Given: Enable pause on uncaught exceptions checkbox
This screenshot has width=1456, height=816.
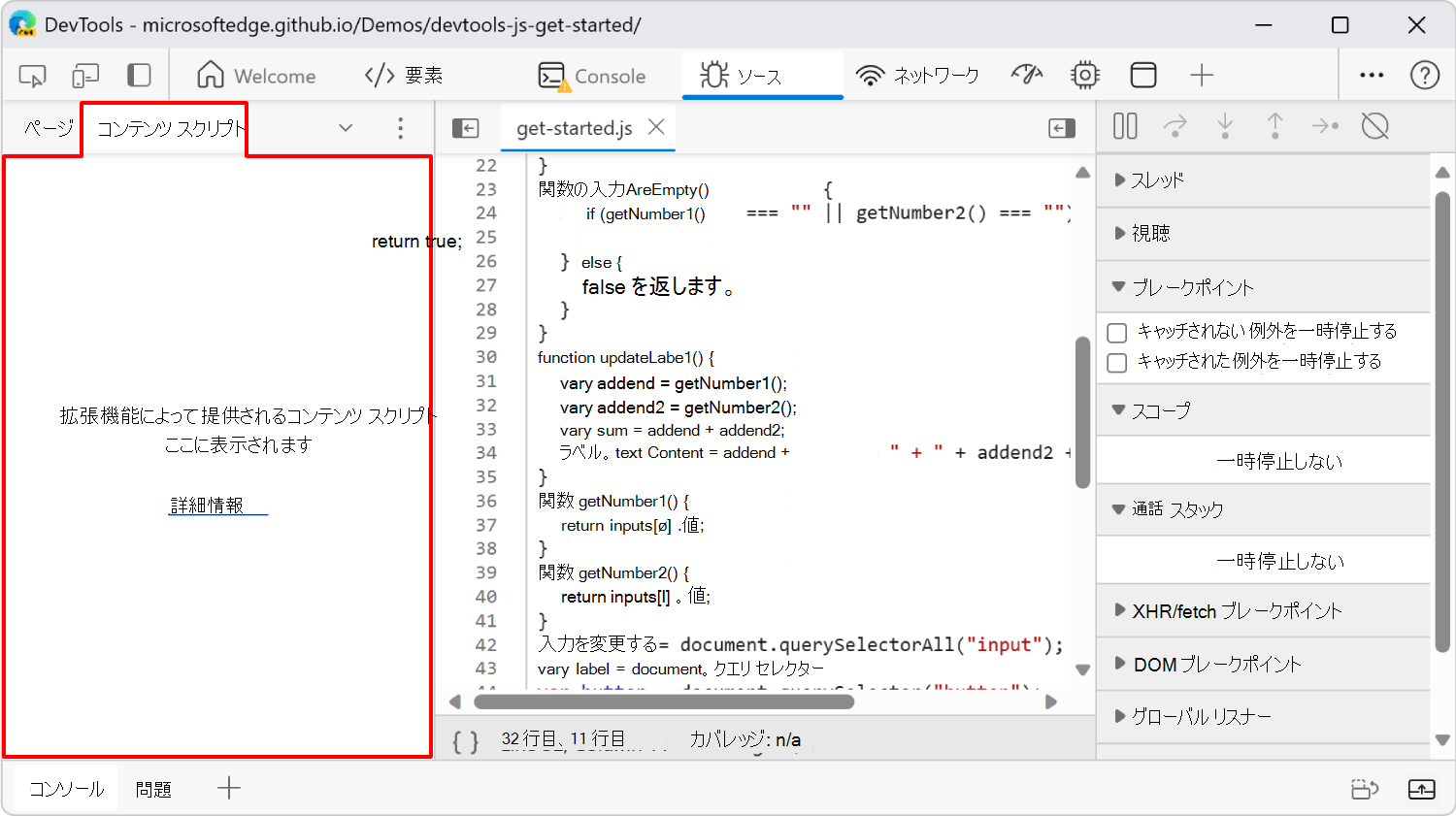Looking at the screenshot, I should point(1117,333).
